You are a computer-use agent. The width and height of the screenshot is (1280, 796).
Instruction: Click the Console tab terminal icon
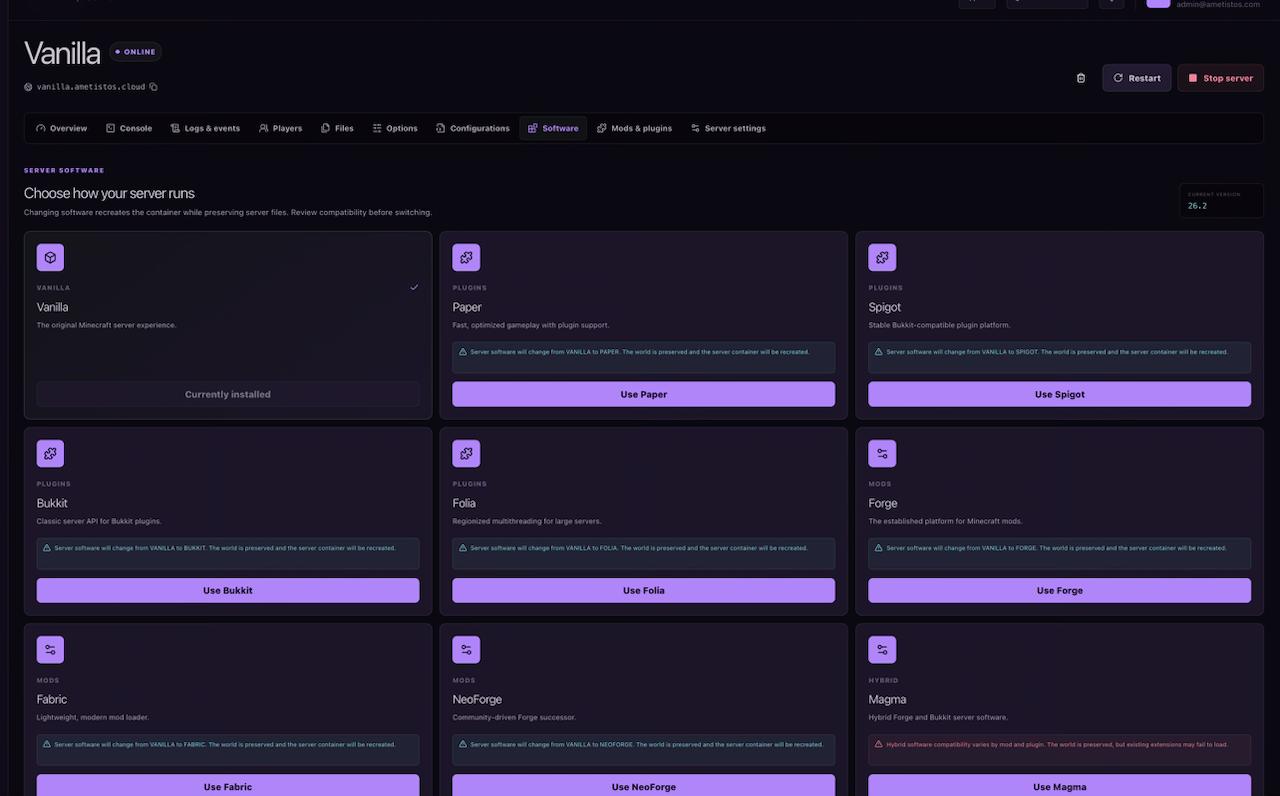point(111,128)
